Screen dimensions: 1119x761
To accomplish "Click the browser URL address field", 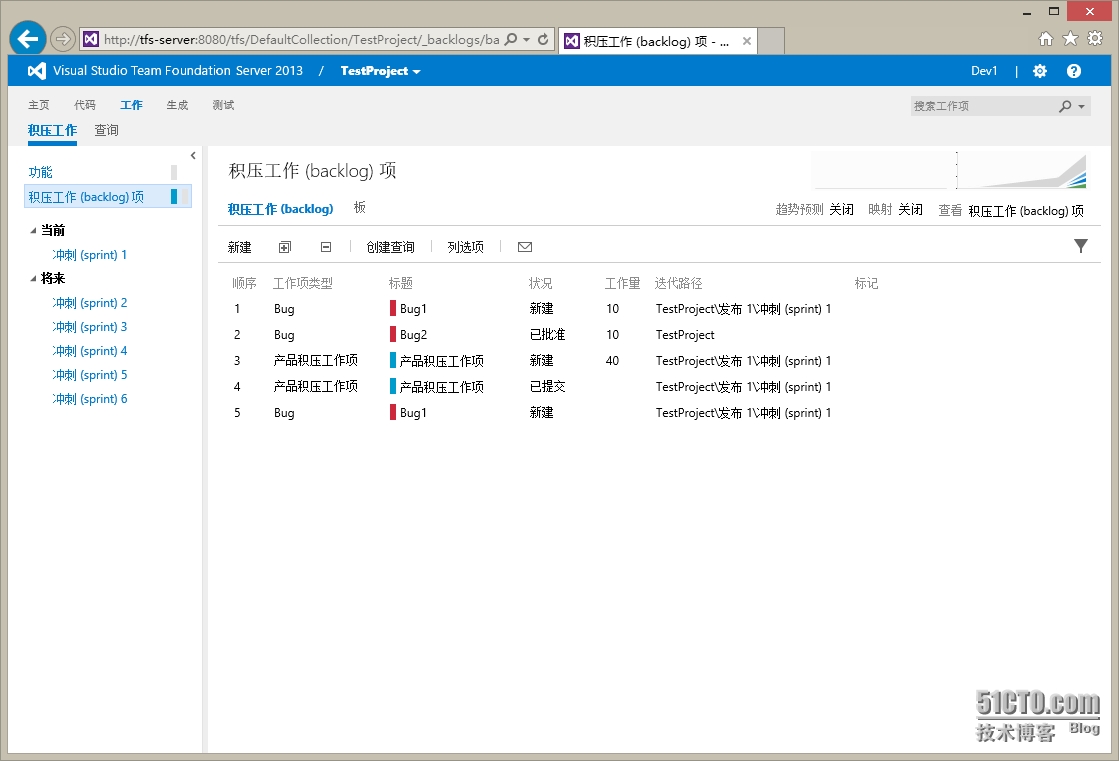I will coord(302,39).
